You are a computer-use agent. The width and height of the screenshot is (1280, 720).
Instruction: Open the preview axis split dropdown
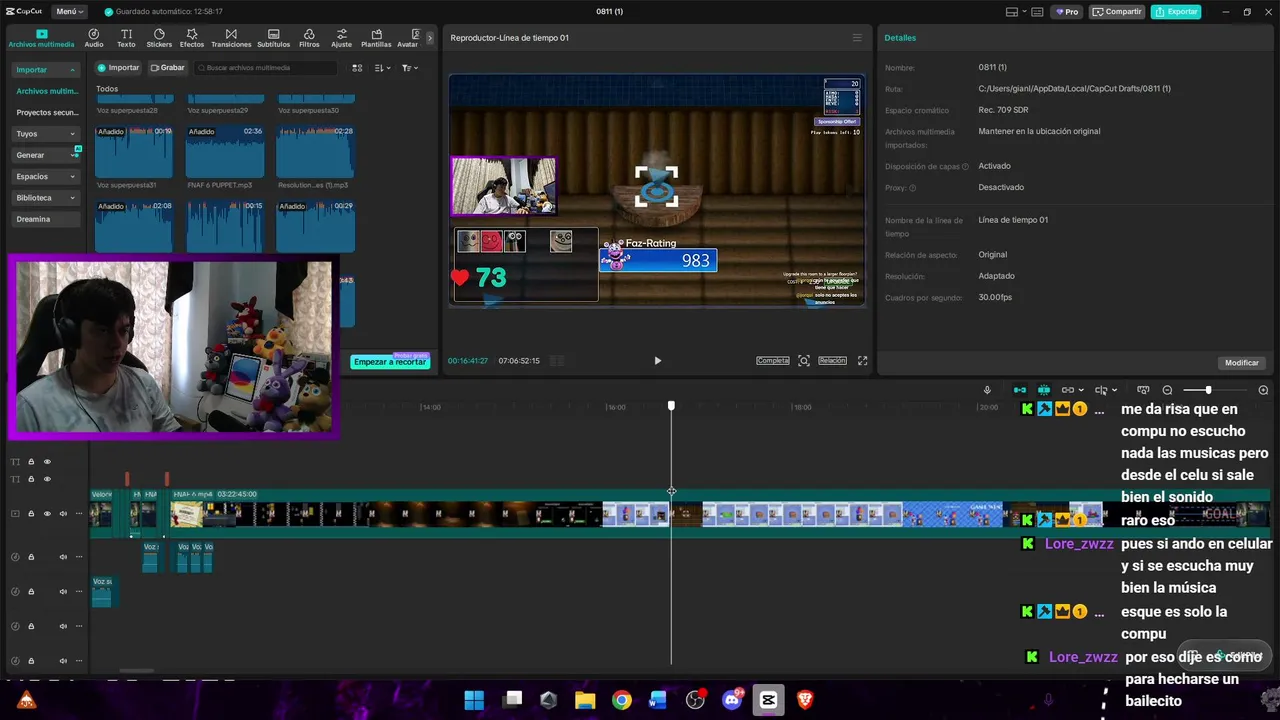1105,390
